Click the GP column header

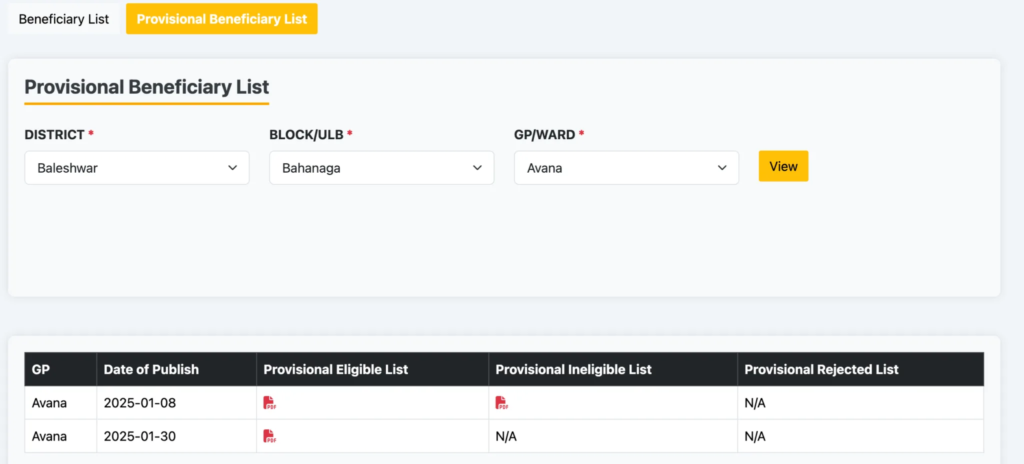41,369
